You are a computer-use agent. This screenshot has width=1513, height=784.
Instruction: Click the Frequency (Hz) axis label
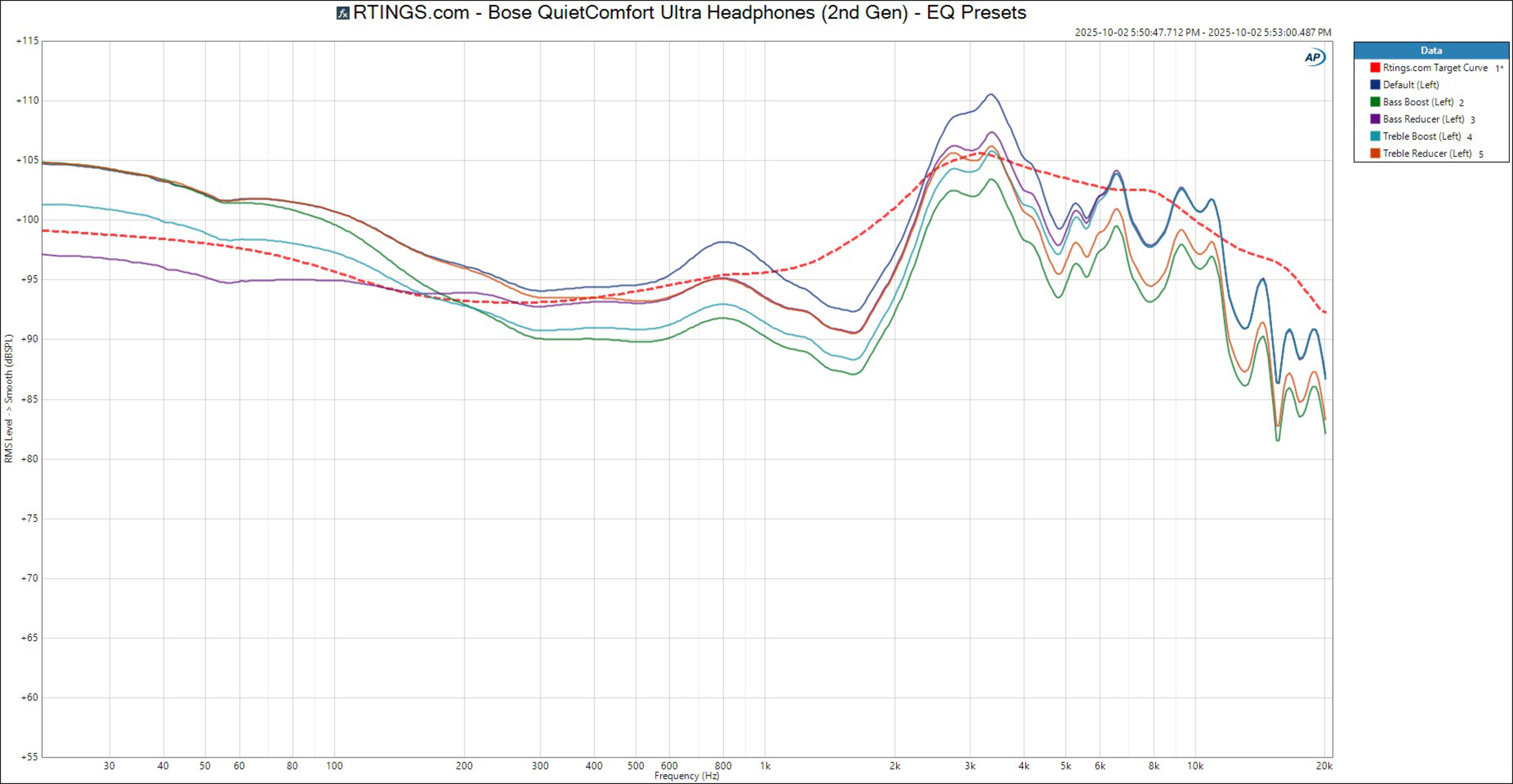[x=687, y=776]
